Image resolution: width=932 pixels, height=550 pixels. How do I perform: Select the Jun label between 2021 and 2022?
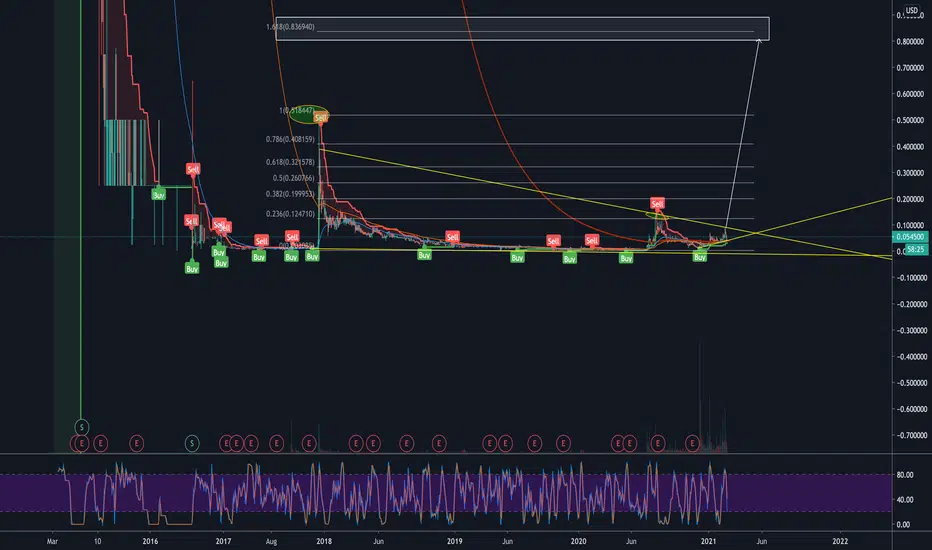[761, 541]
